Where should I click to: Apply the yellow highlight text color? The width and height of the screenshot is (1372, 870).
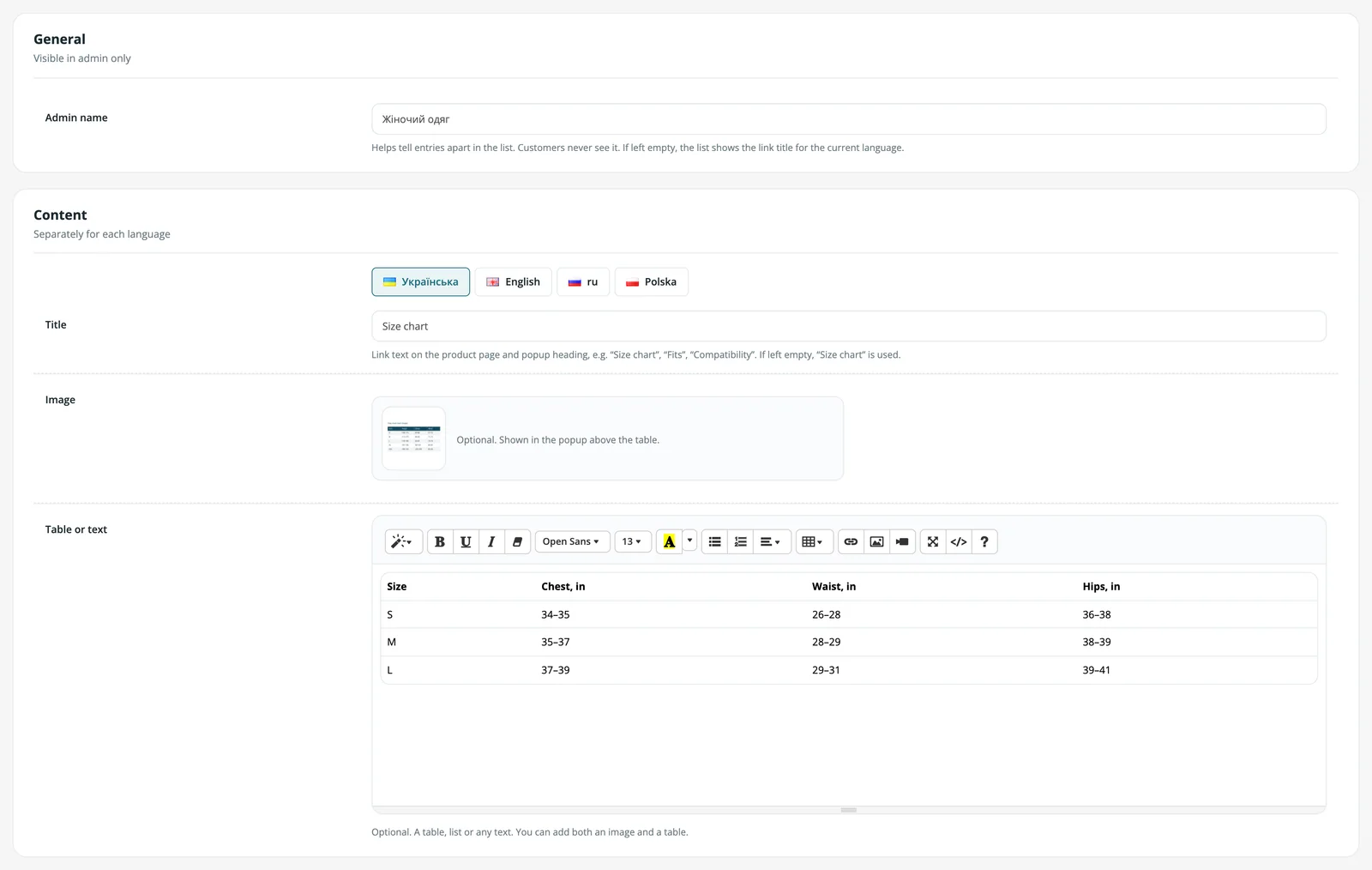click(x=670, y=541)
